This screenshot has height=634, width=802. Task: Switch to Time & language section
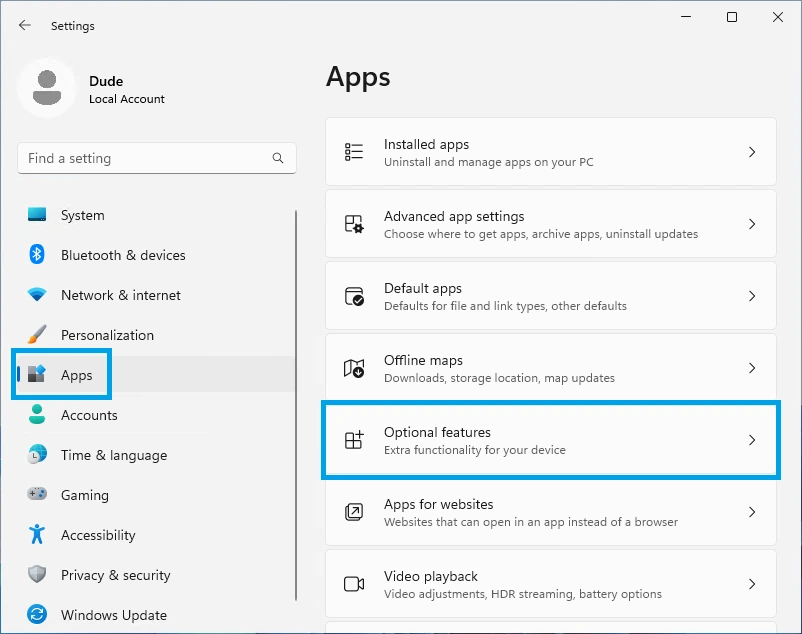pos(113,455)
